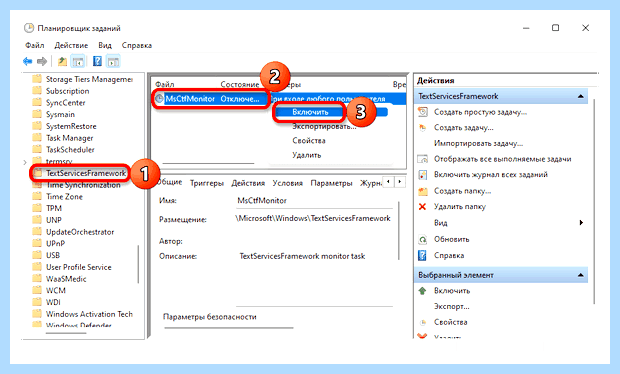Click the Имя field containing MsCtfMonitor
This screenshot has height=374, width=620.
coord(314,201)
